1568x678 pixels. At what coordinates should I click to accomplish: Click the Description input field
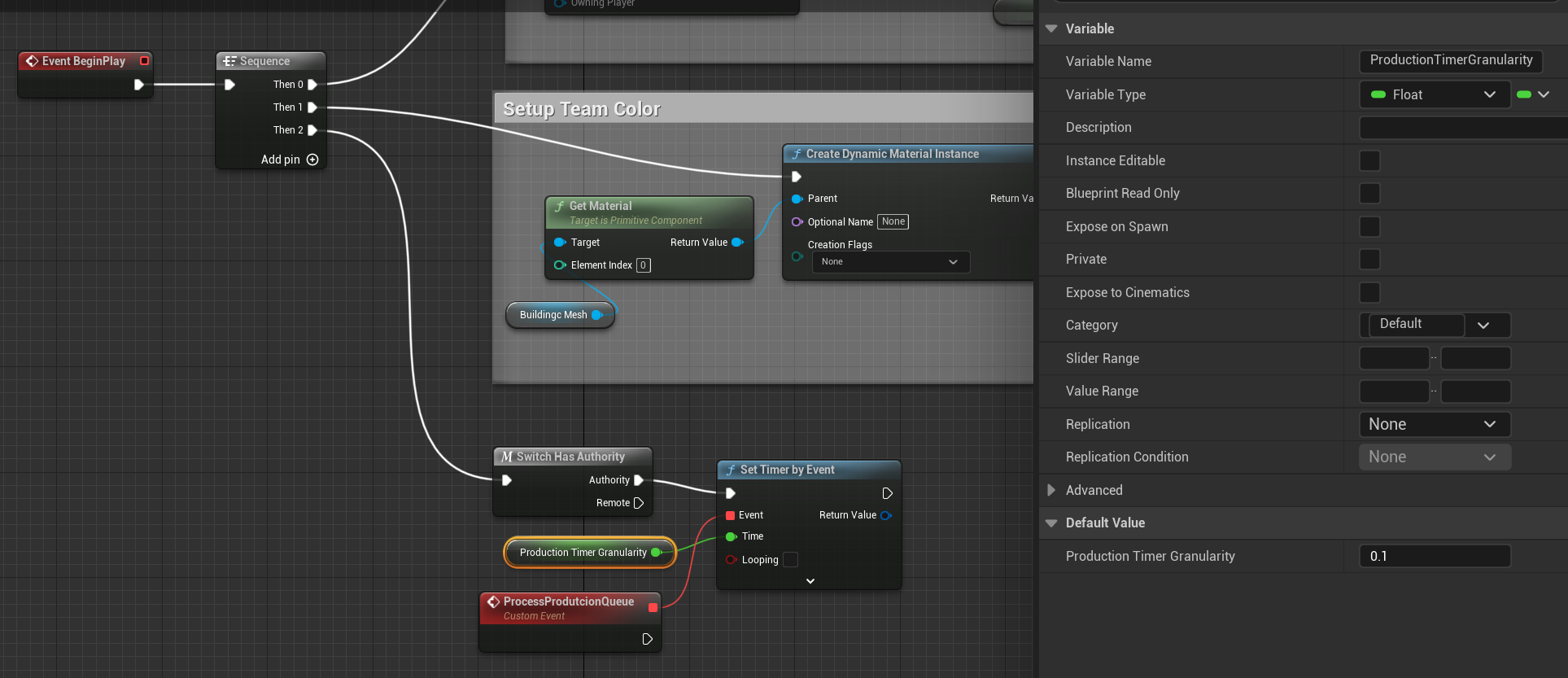(1463, 128)
